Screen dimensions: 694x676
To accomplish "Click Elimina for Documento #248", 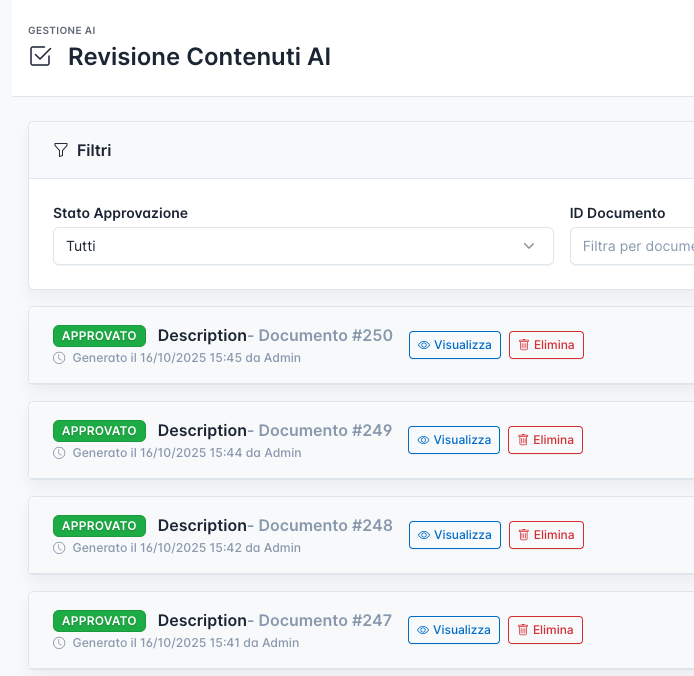I will click(546, 535).
